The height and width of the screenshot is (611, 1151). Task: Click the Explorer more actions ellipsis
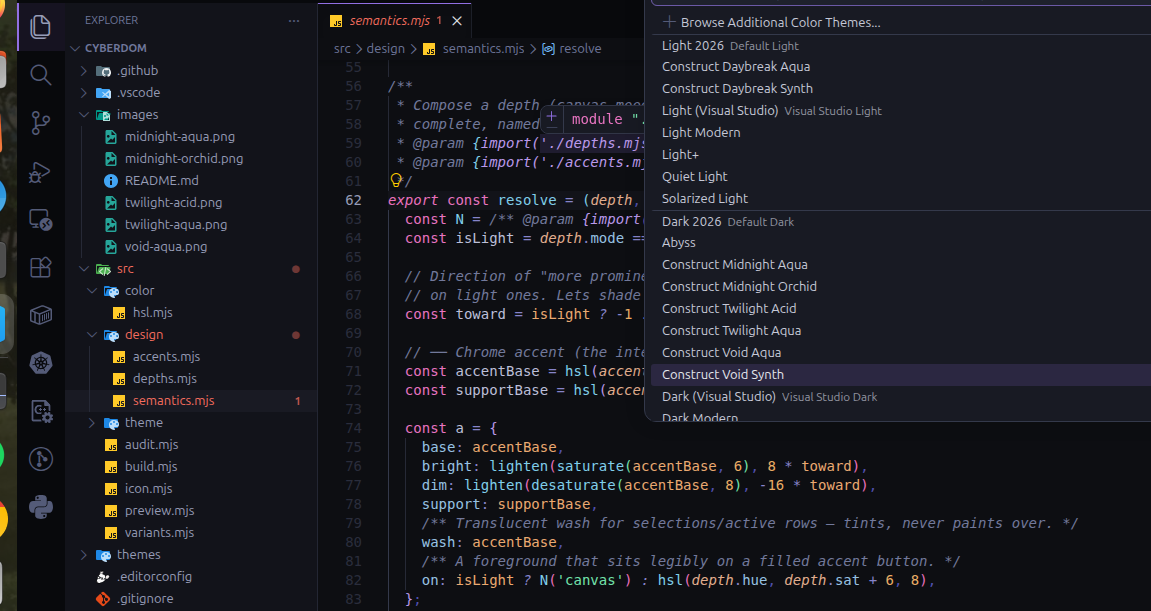(294, 21)
